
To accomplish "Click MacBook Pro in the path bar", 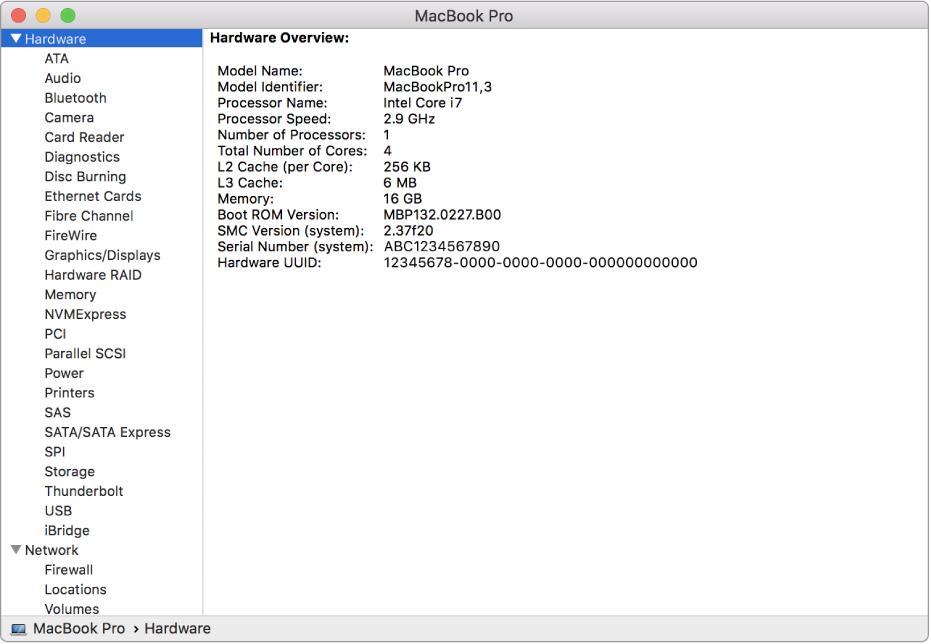I will [79, 629].
